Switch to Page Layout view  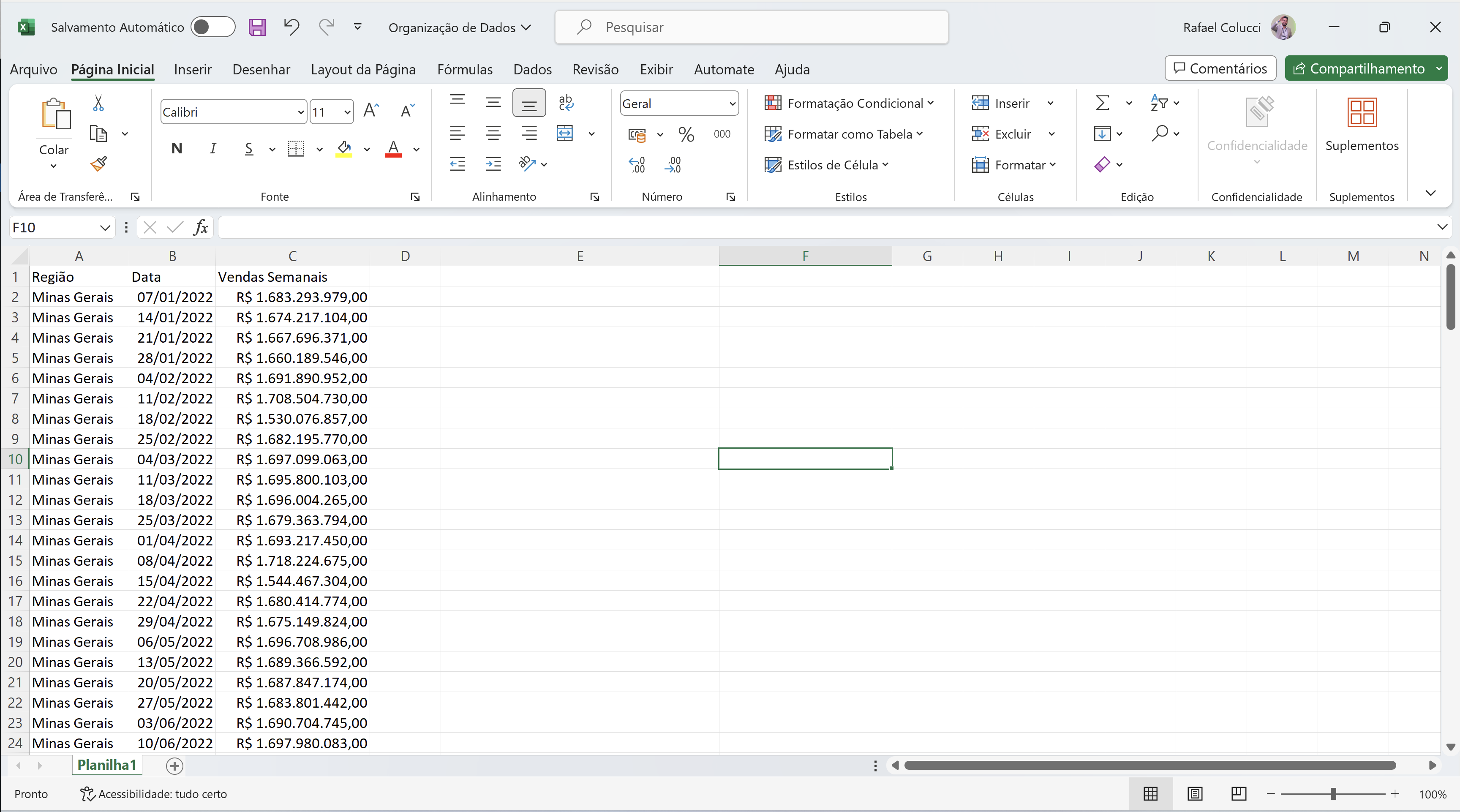point(1195,794)
